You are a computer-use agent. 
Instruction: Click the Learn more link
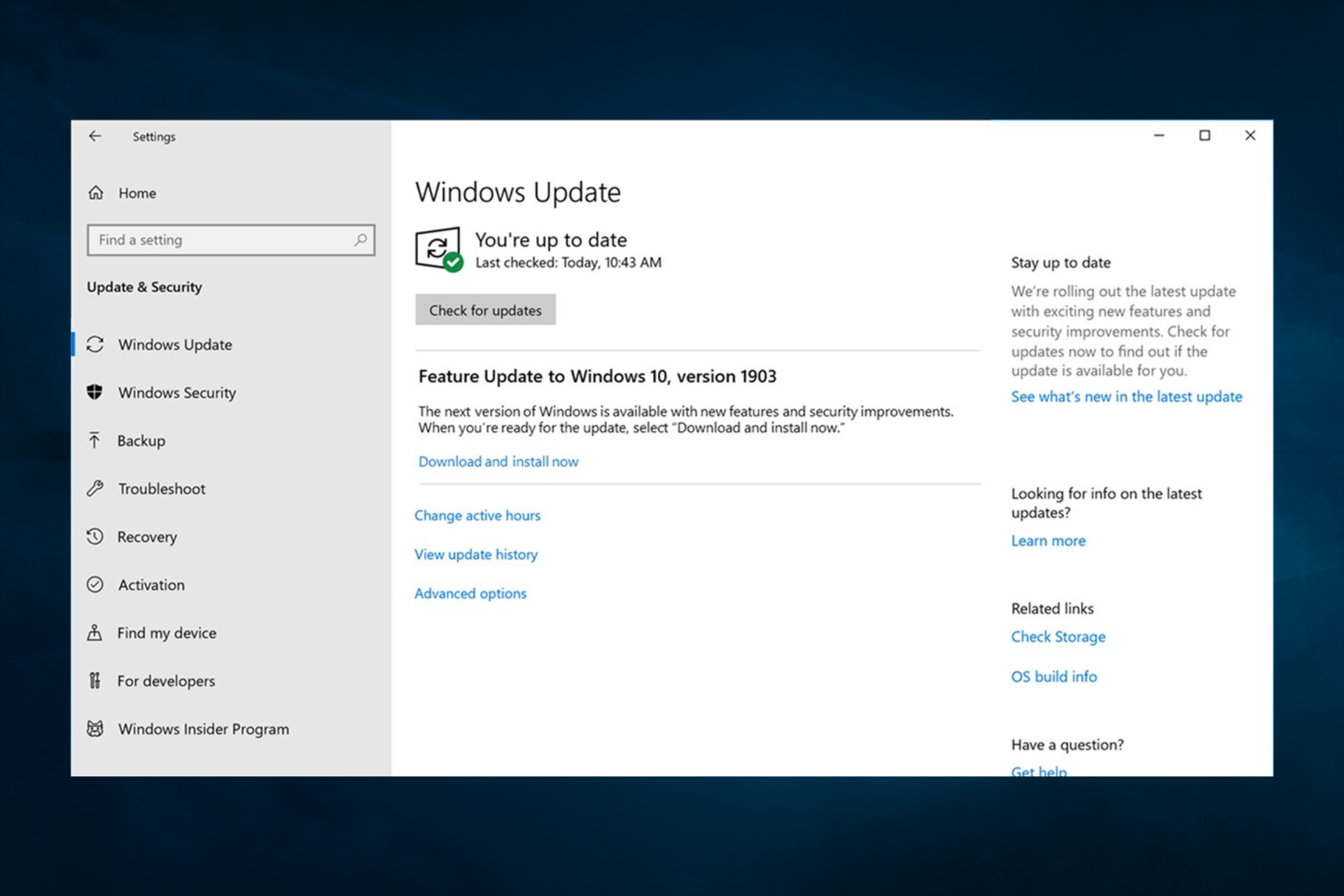pos(1048,540)
